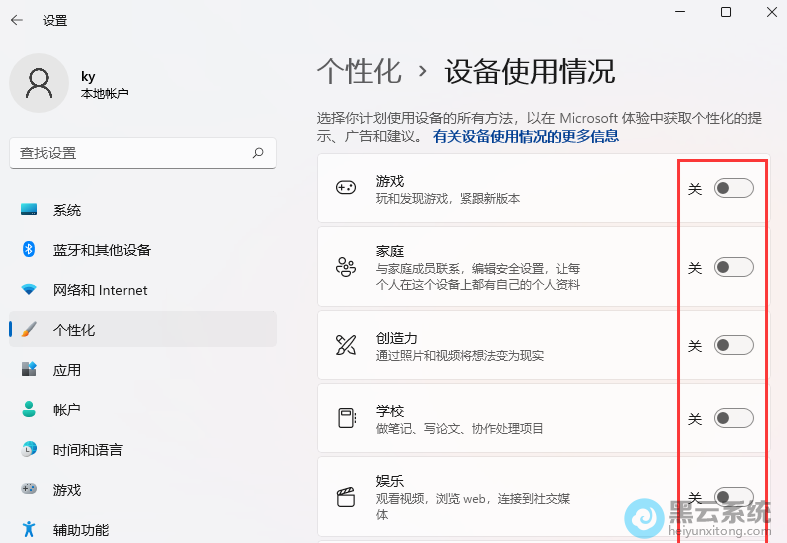Click the clapperboard icon on 娱乐 card
The image size is (787, 543).
click(x=346, y=497)
